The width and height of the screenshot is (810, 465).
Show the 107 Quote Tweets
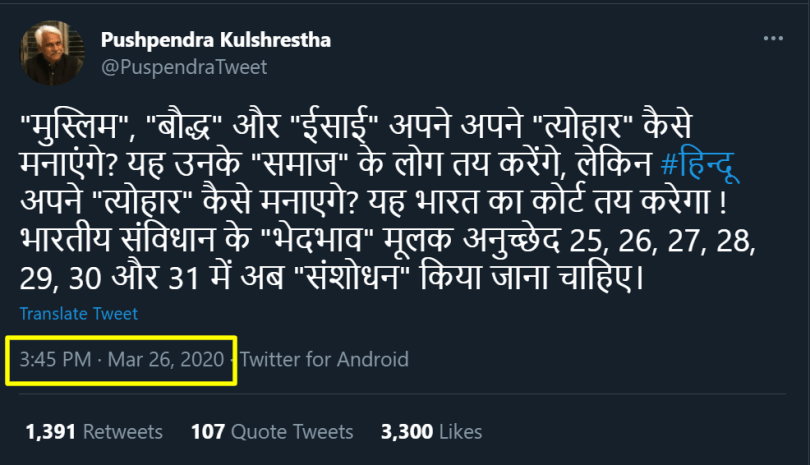(x=272, y=432)
